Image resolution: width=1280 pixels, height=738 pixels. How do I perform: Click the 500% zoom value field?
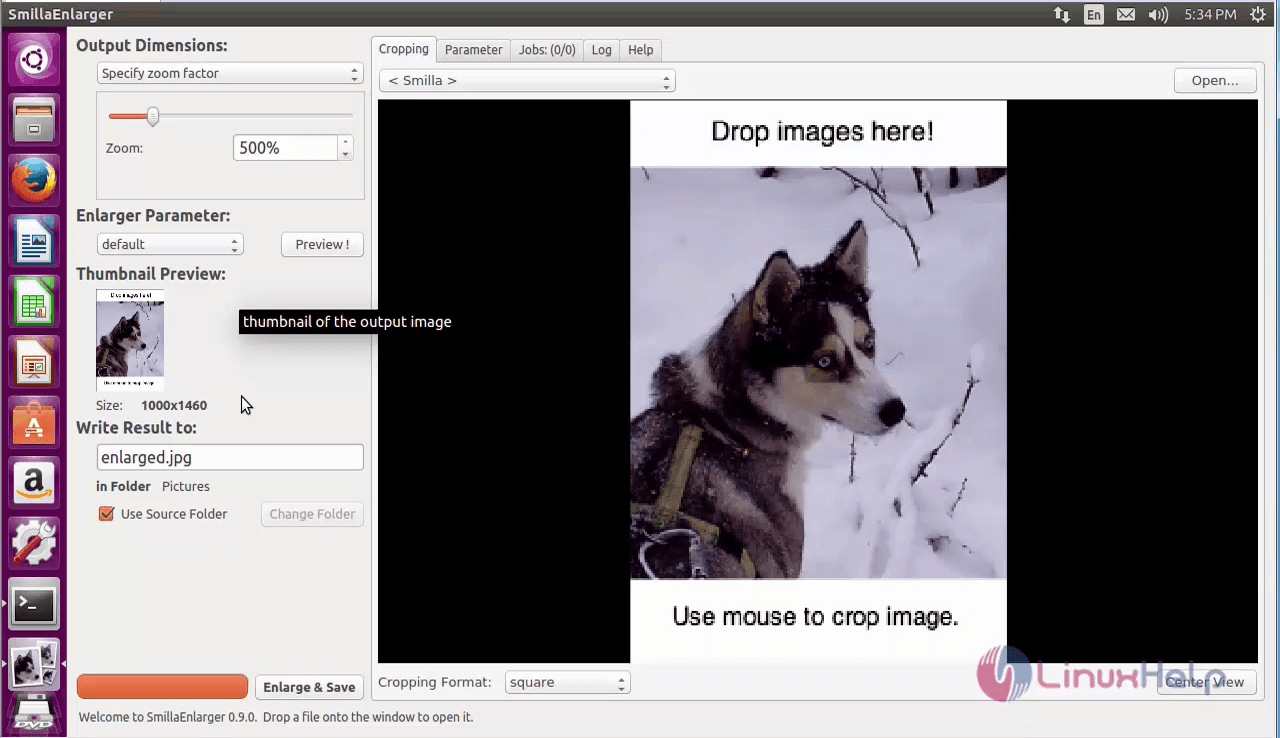point(286,148)
